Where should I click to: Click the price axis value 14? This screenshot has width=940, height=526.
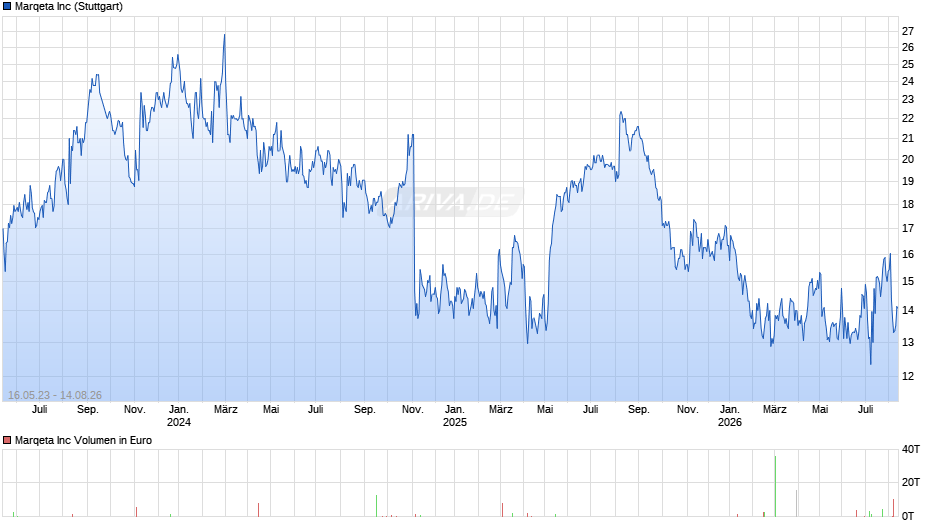coord(908,310)
